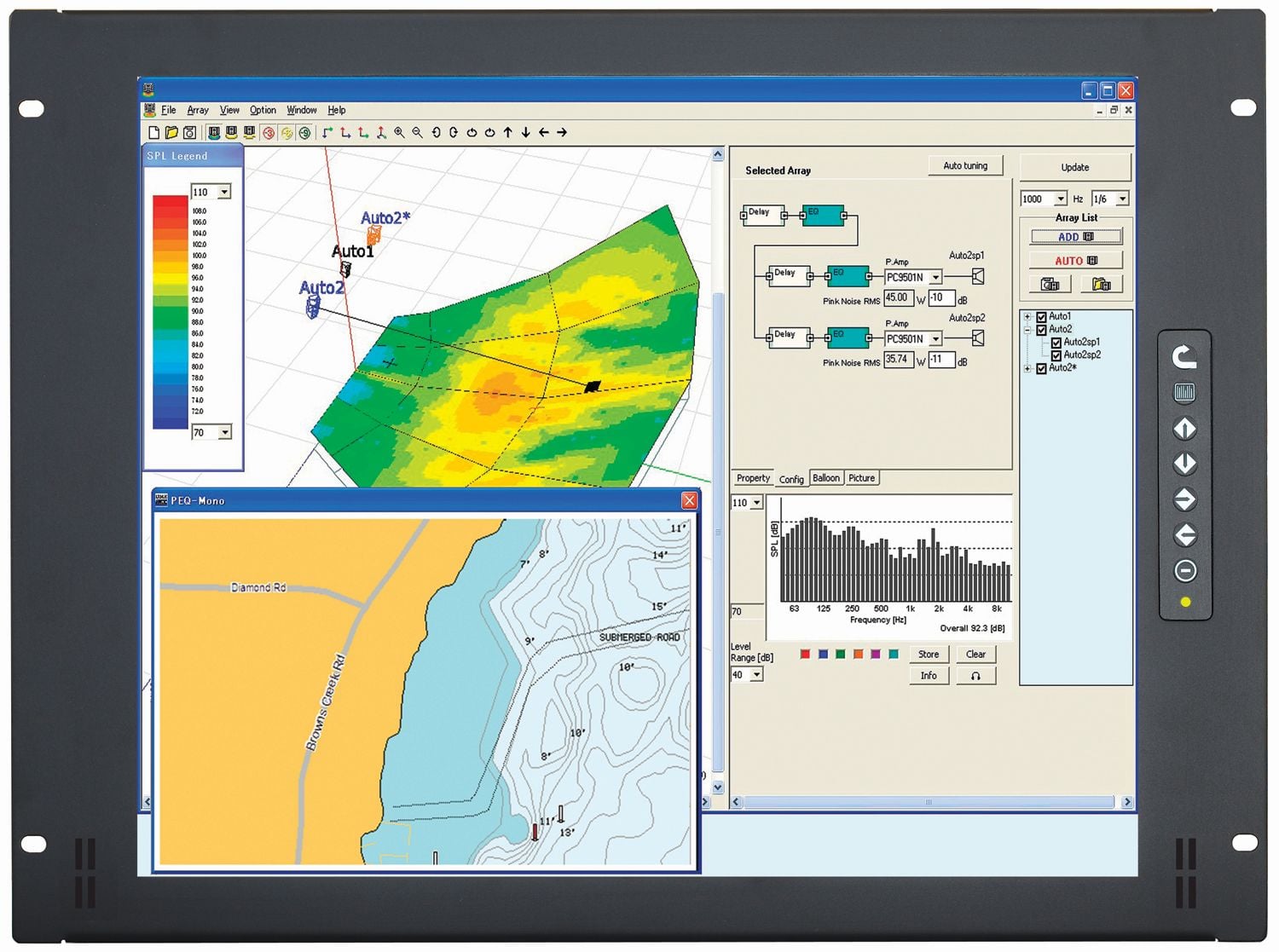Click the Save disk toolbar icon
Image resolution: width=1279 pixels, height=952 pixels.
[190, 133]
